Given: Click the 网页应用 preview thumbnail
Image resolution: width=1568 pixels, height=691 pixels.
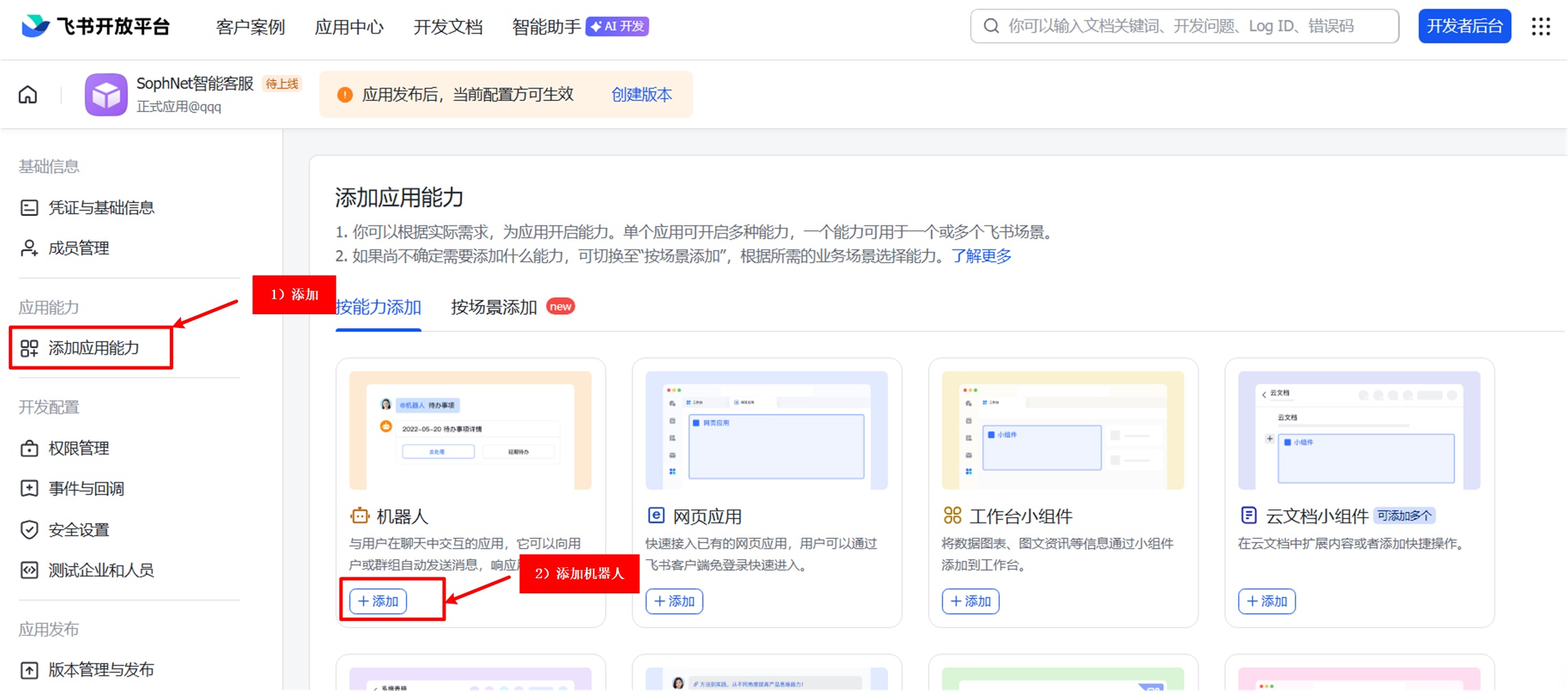Looking at the screenshot, I should [766, 430].
